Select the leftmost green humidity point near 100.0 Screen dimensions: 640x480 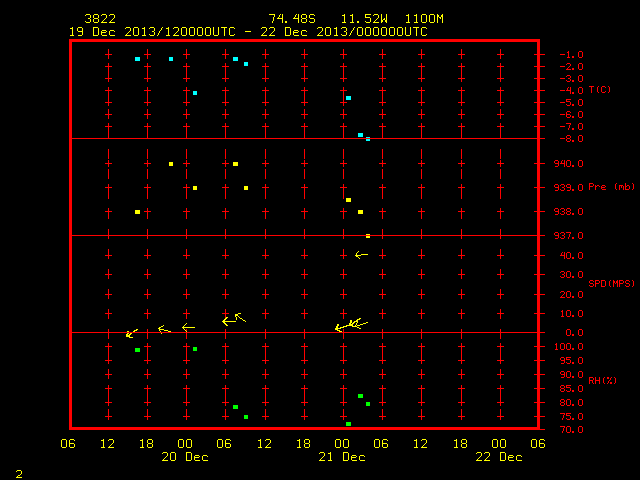[138, 350]
